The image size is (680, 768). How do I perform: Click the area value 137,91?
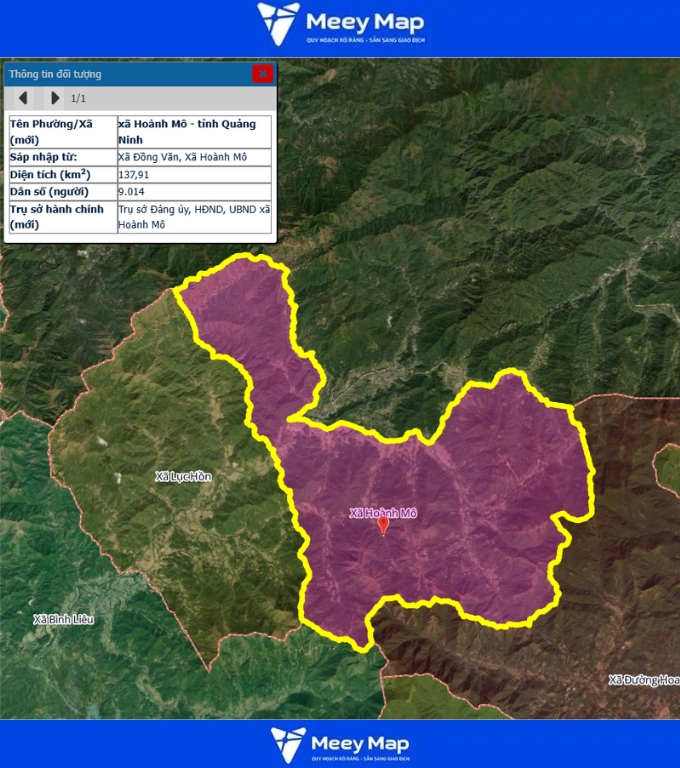click(x=135, y=175)
